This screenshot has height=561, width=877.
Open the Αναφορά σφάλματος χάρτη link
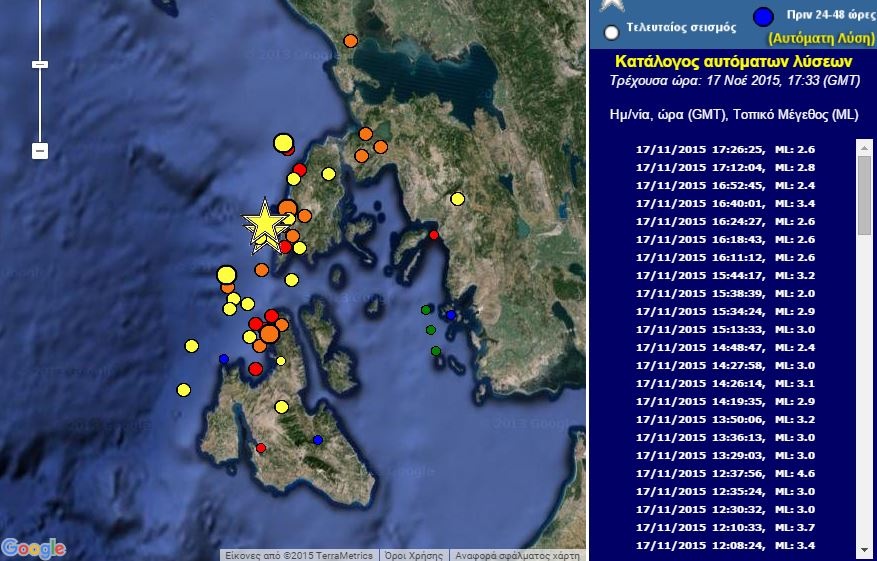coord(517,555)
